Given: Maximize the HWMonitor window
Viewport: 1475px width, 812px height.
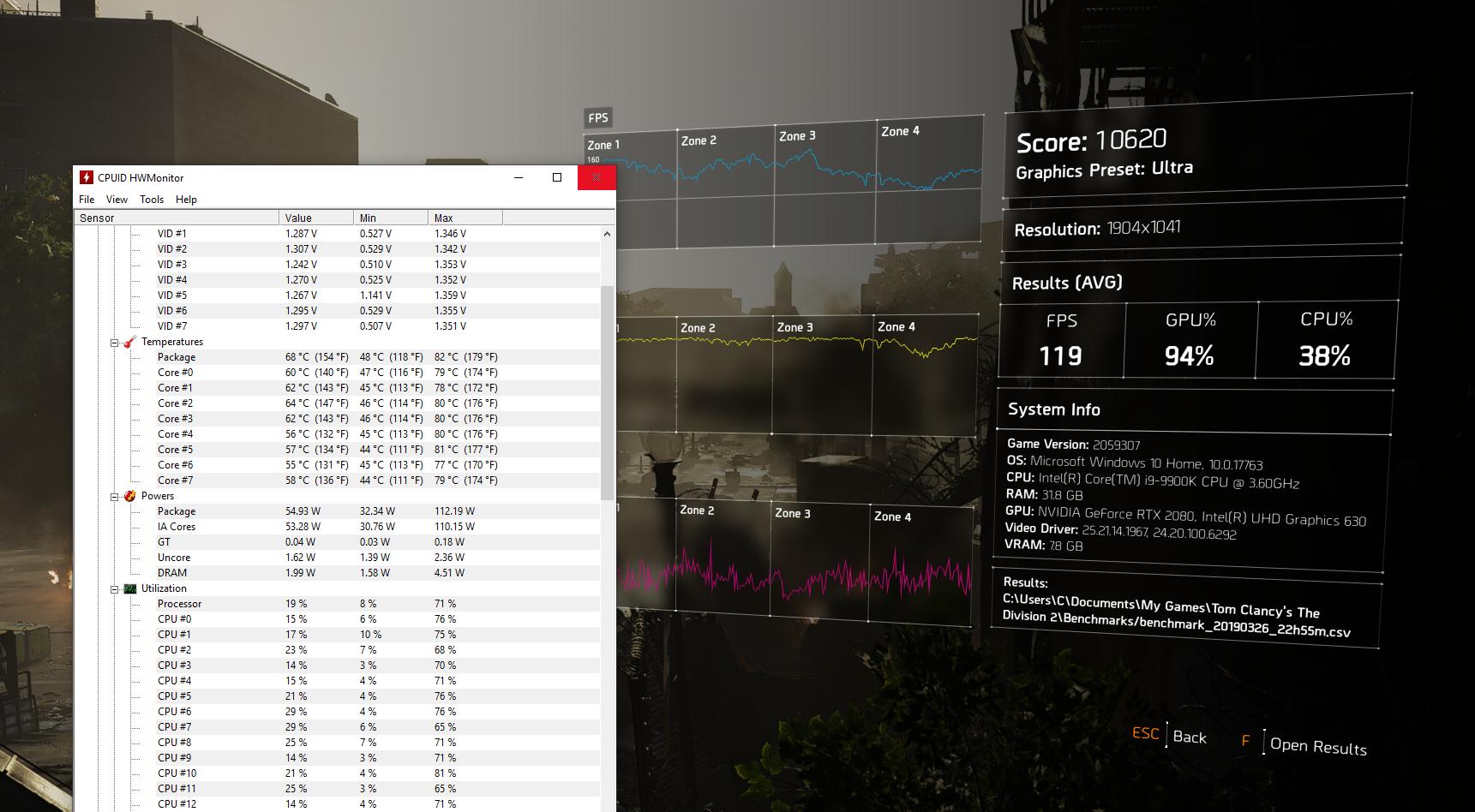Looking at the screenshot, I should [557, 177].
